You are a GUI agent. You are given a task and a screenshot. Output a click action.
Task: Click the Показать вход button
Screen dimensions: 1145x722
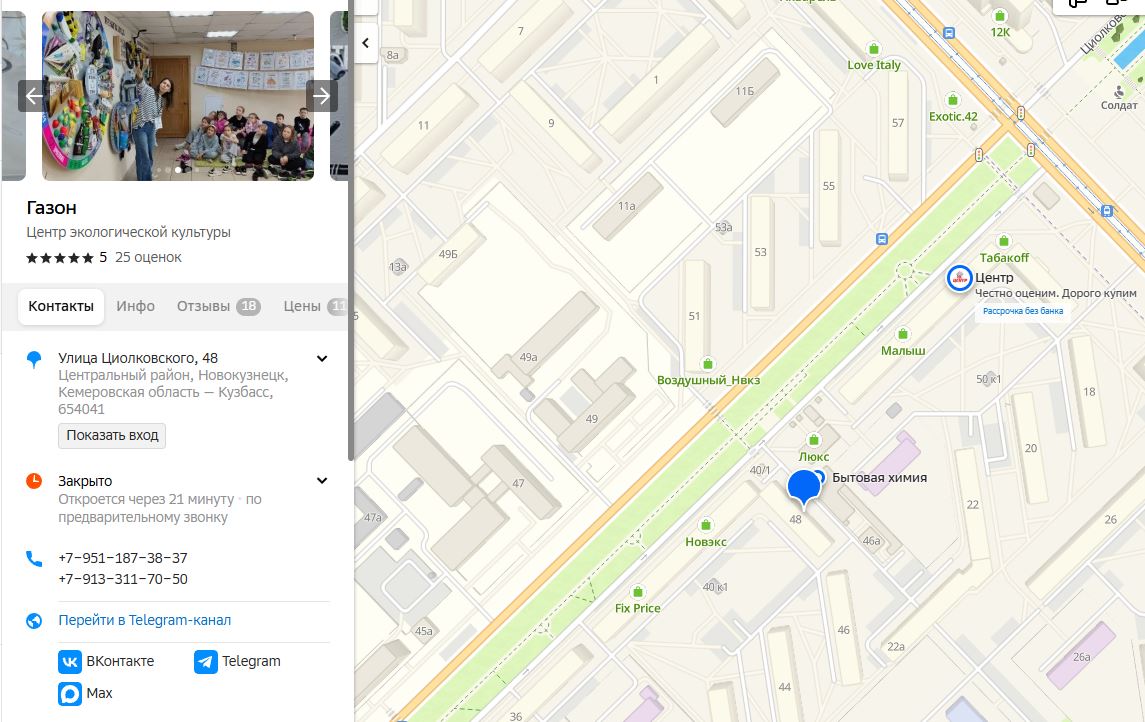pos(112,436)
